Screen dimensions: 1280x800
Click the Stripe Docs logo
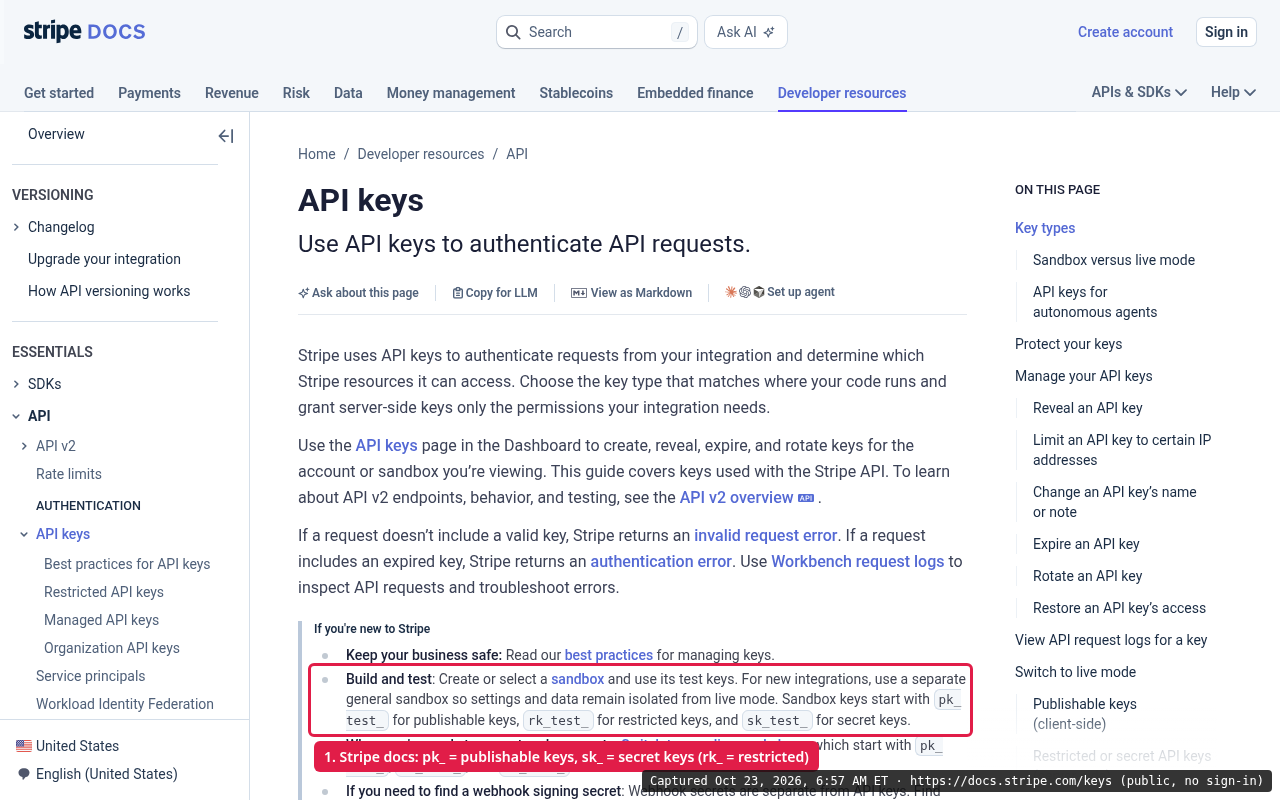click(84, 32)
